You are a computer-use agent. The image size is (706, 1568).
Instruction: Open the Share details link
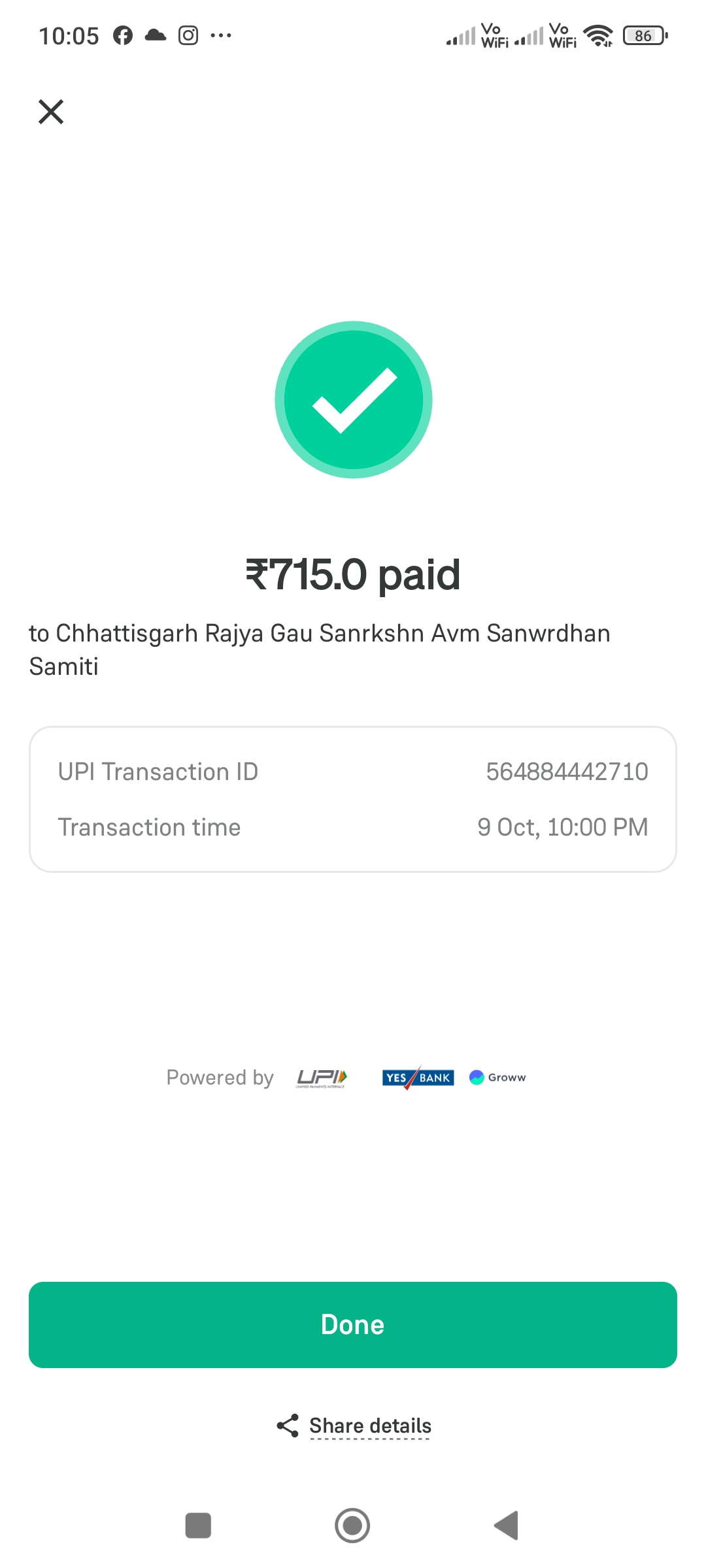tap(370, 1426)
